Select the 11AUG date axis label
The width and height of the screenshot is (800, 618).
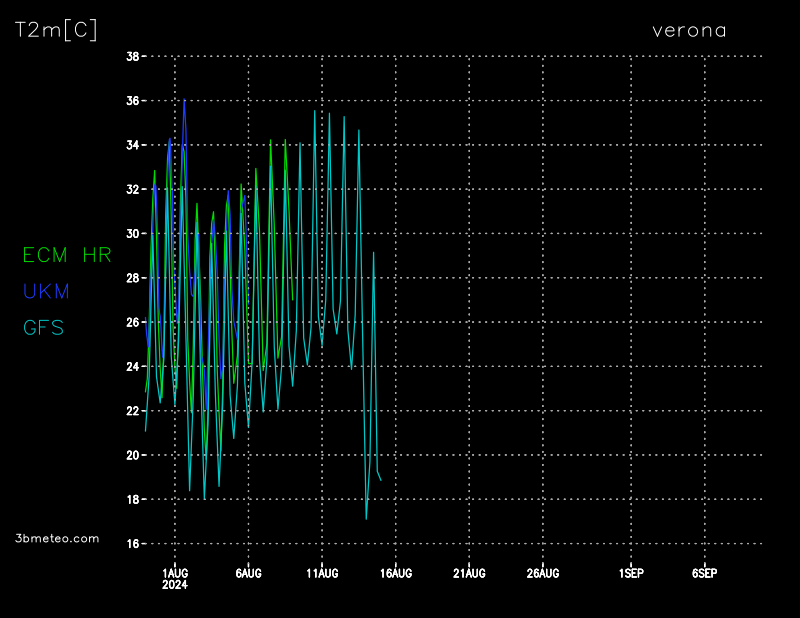click(x=322, y=573)
